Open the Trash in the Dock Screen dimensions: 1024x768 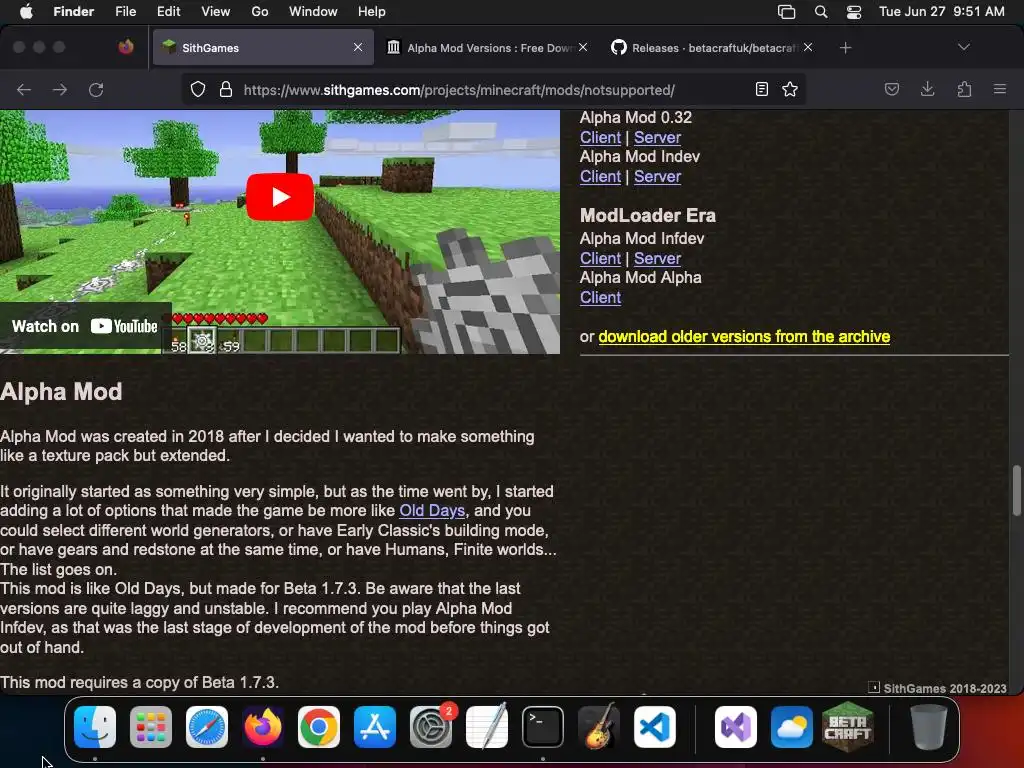[x=928, y=727]
